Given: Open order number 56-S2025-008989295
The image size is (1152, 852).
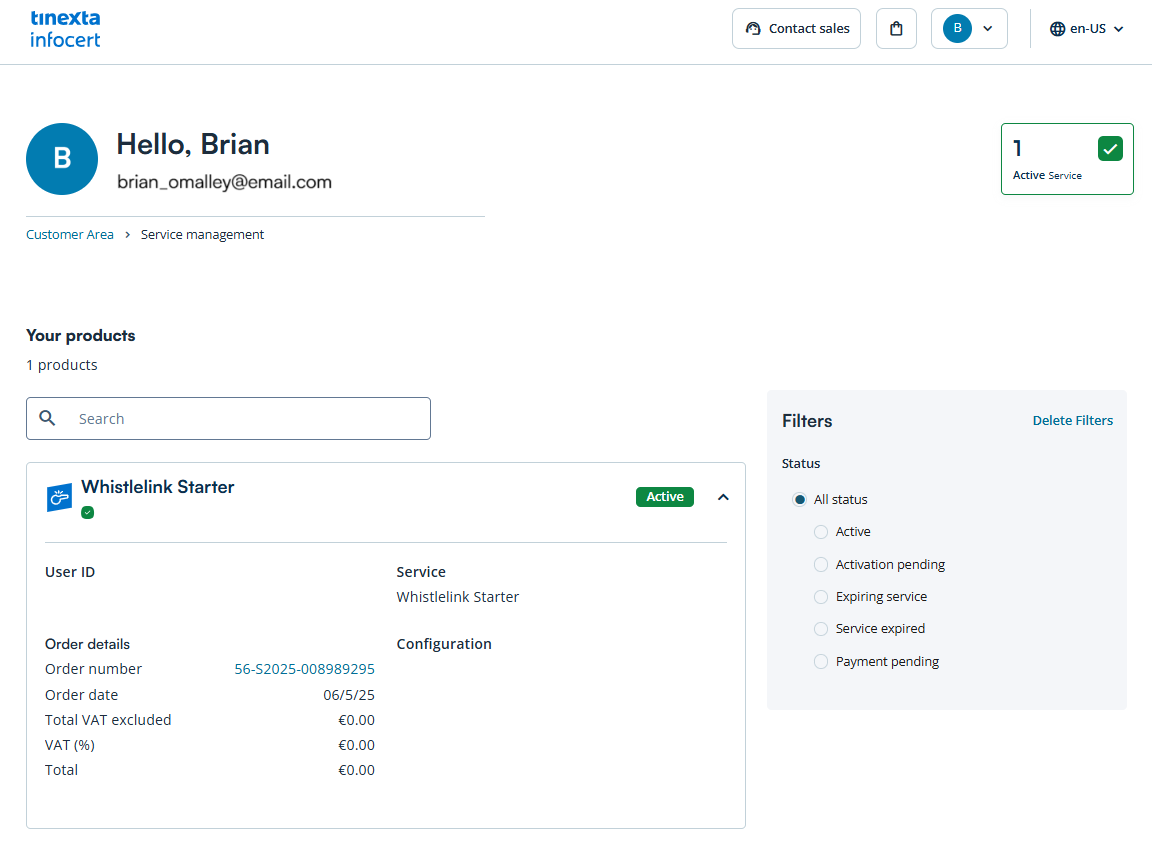Looking at the screenshot, I should click(x=304, y=669).
